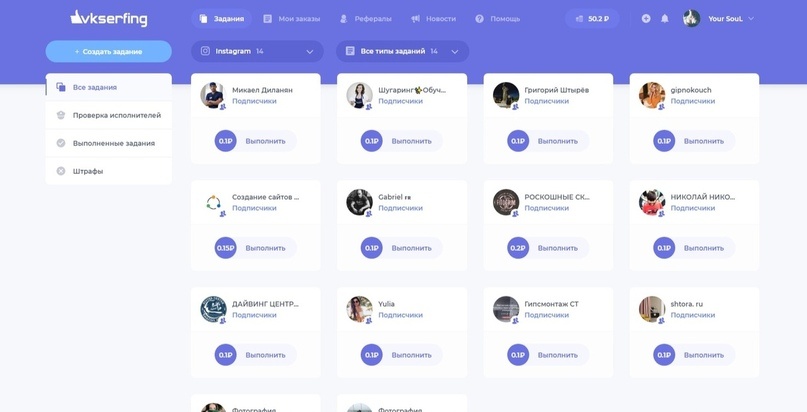Click the Помощь question mark icon
Image resolution: width=807 pixels, height=412 pixels.
point(479,19)
